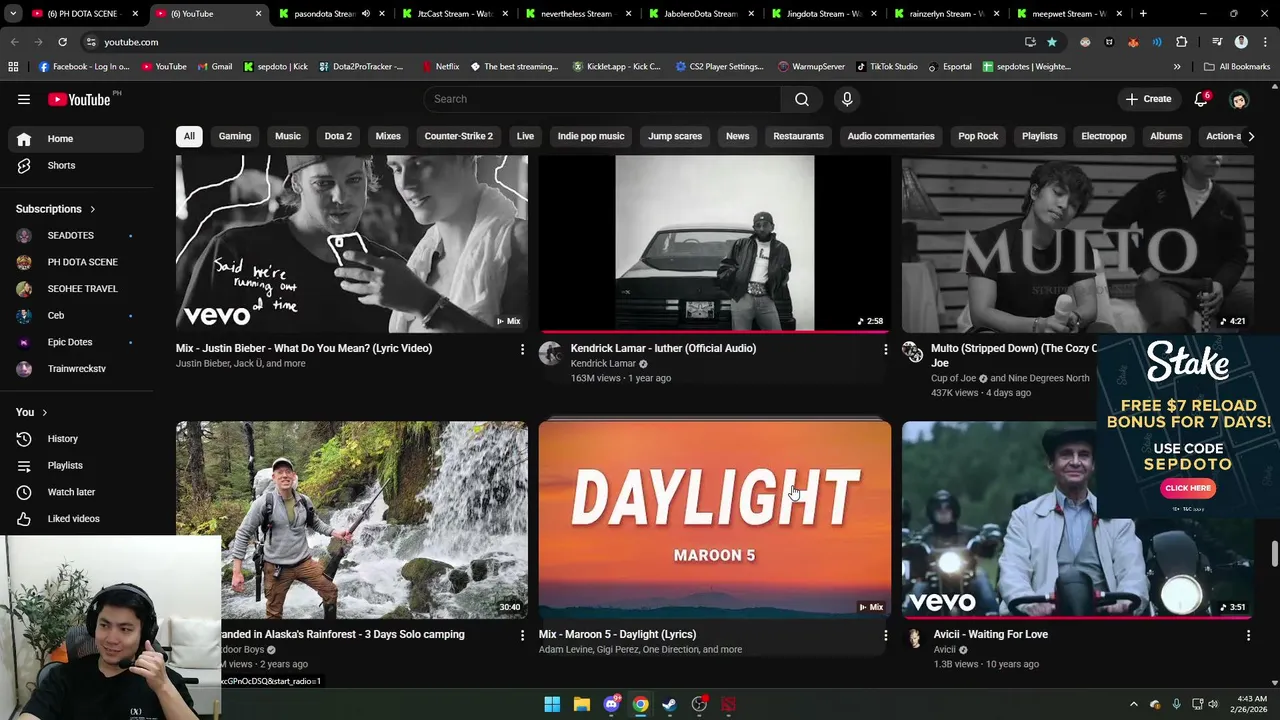Viewport: 1280px width, 720px height.
Task: Expand the Subscriptions section
Action: click(56, 209)
